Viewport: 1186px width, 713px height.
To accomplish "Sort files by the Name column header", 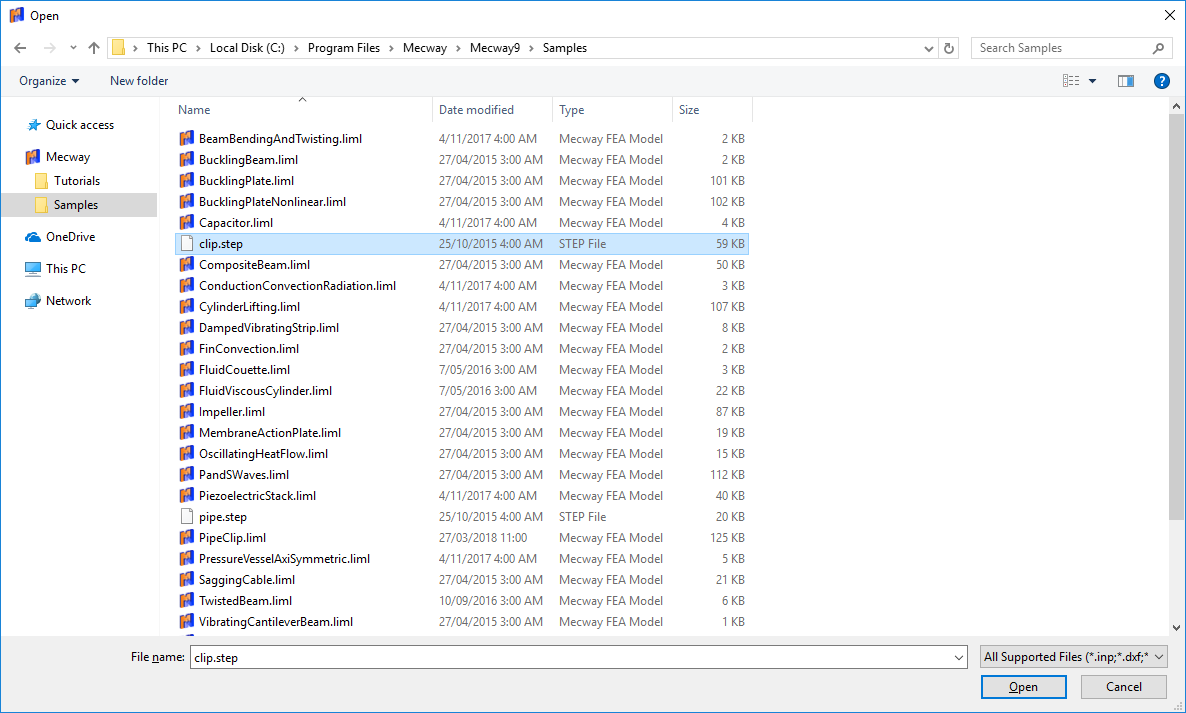I will click(303, 110).
